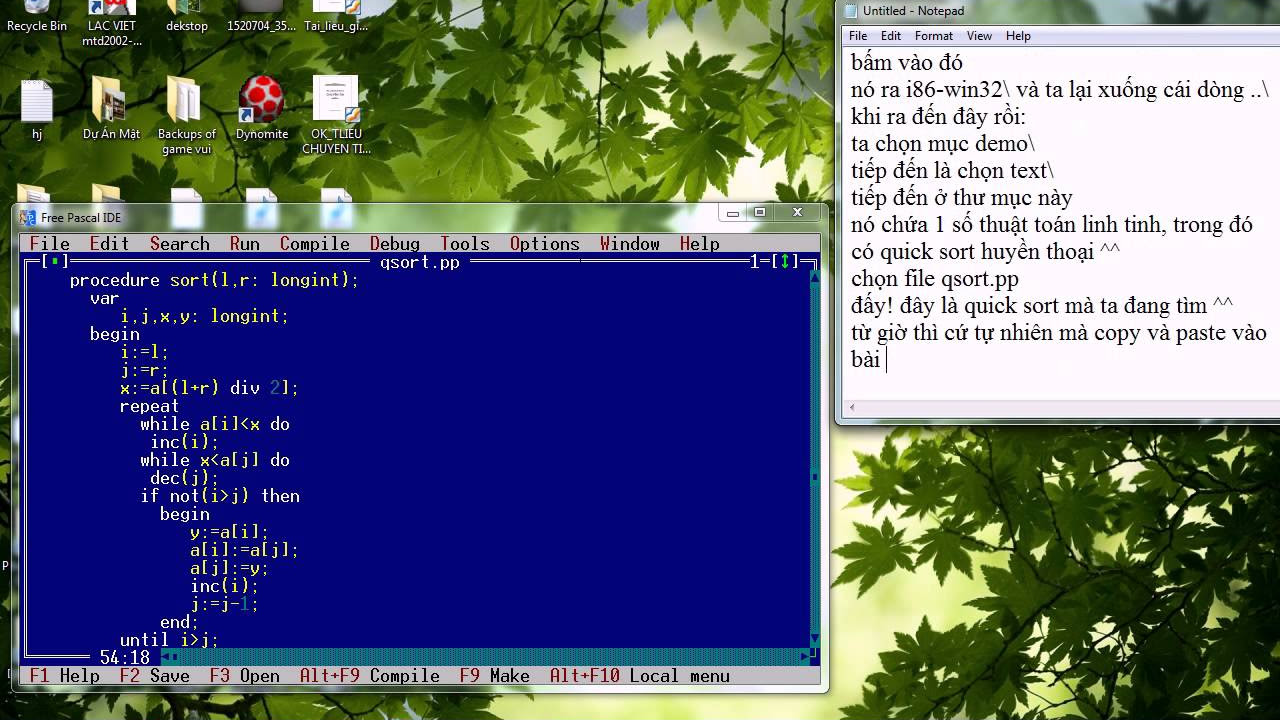Click the Notepad horizontal scrollbar left arrow

852,408
